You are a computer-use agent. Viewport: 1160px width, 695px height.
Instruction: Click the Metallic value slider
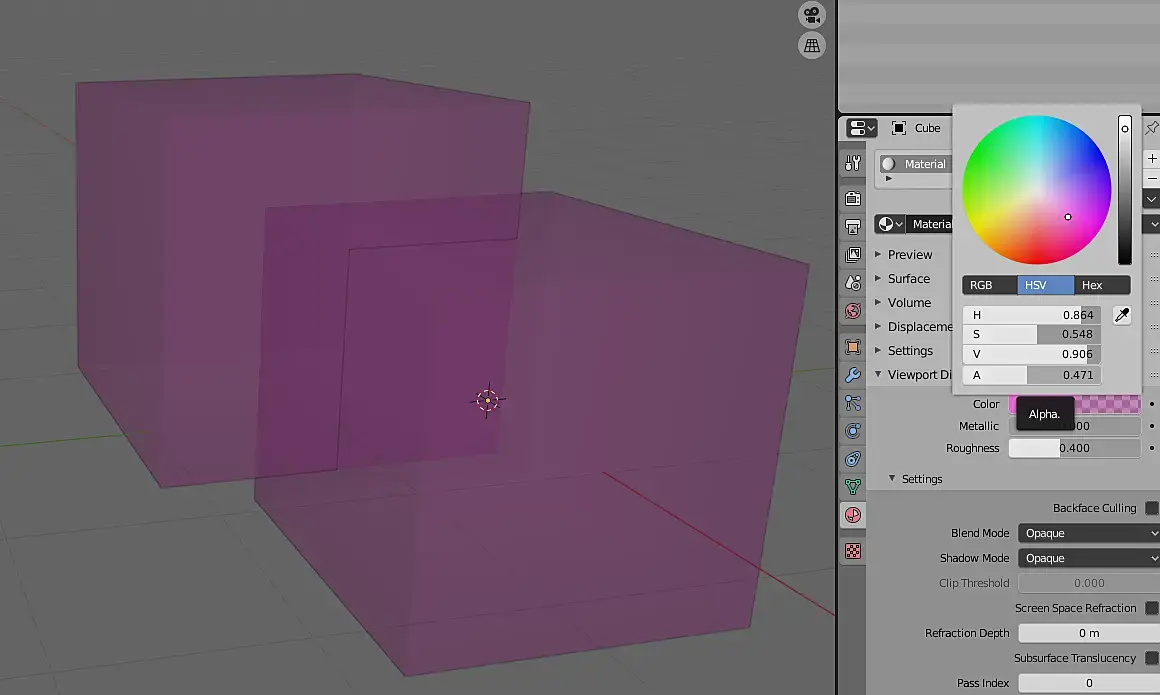pyautogui.click(x=1074, y=426)
